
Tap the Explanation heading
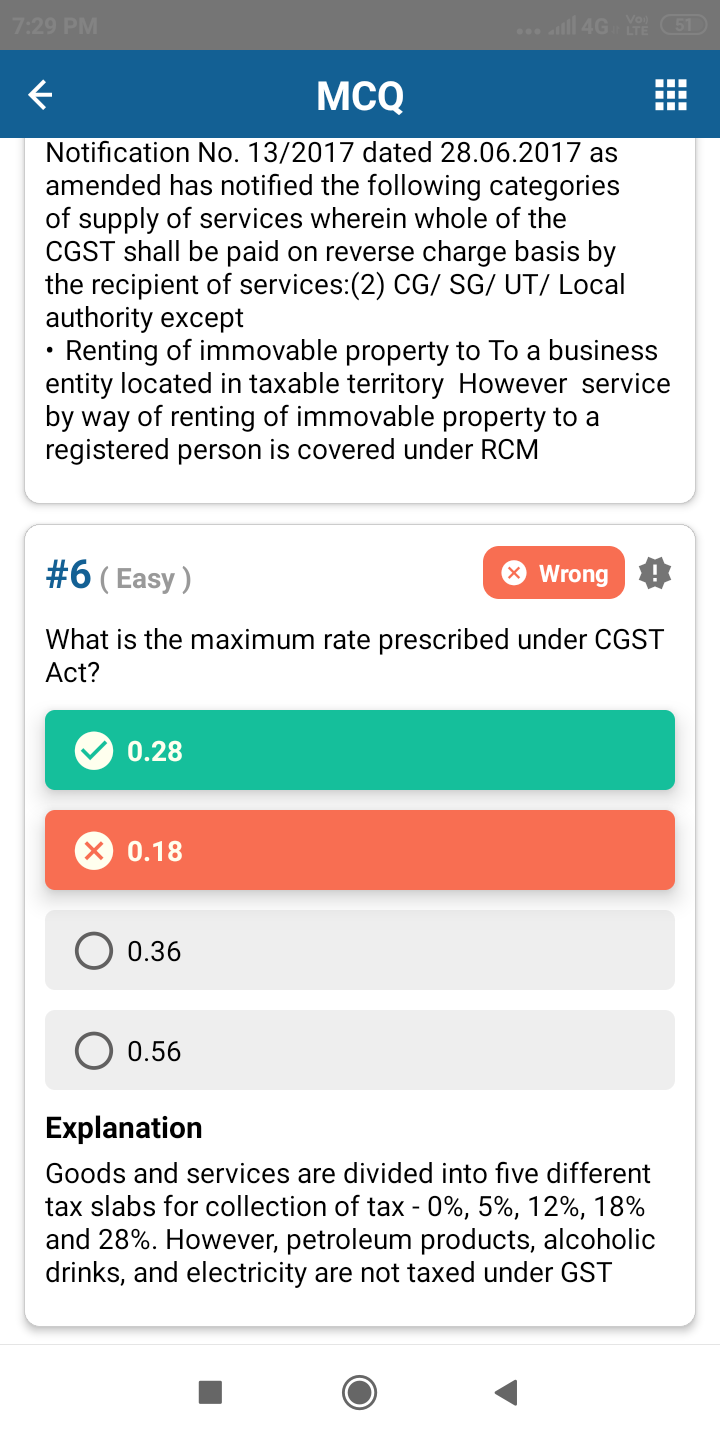tap(124, 1128)
